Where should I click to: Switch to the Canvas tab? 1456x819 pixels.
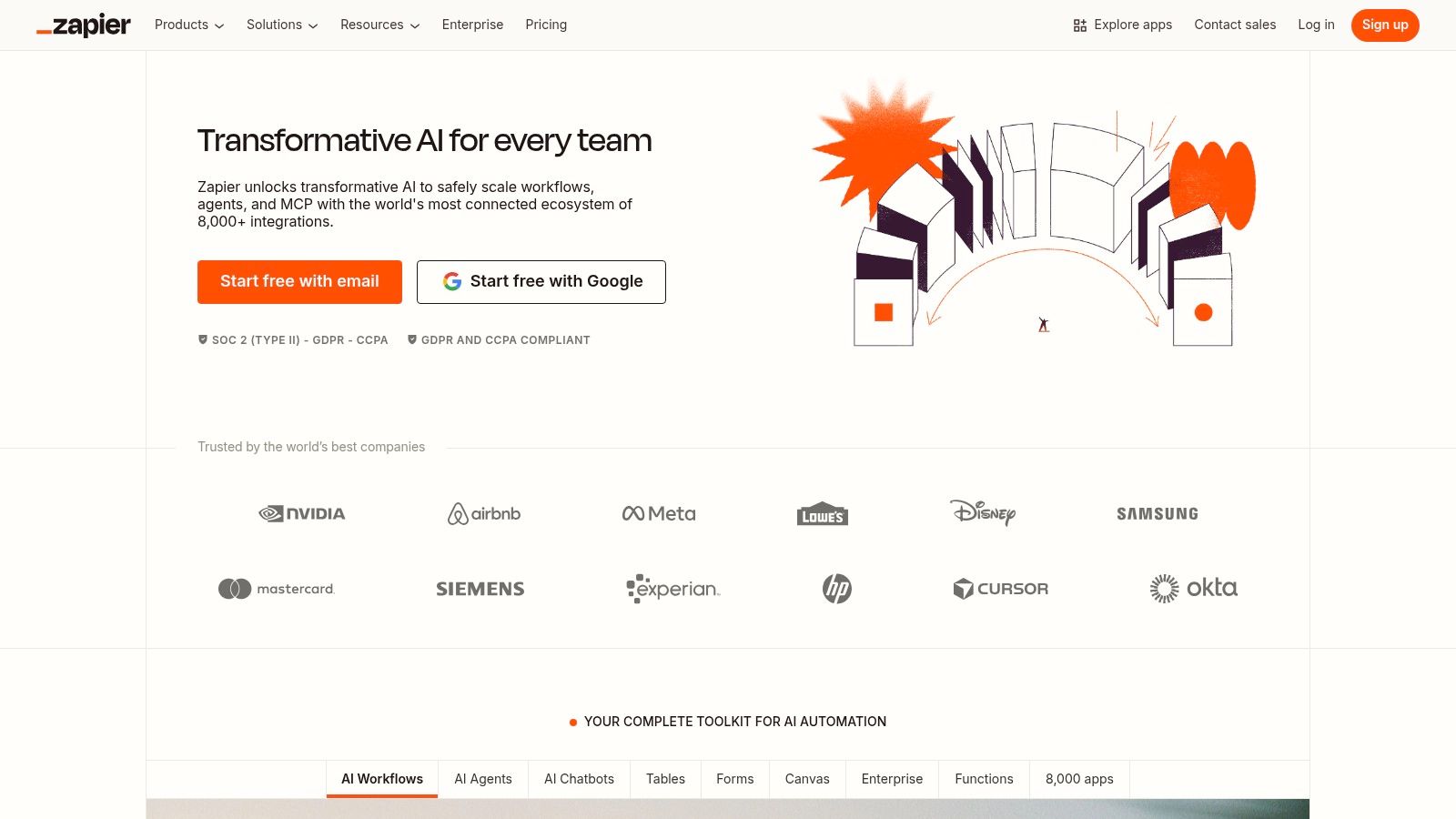point(806,779)
